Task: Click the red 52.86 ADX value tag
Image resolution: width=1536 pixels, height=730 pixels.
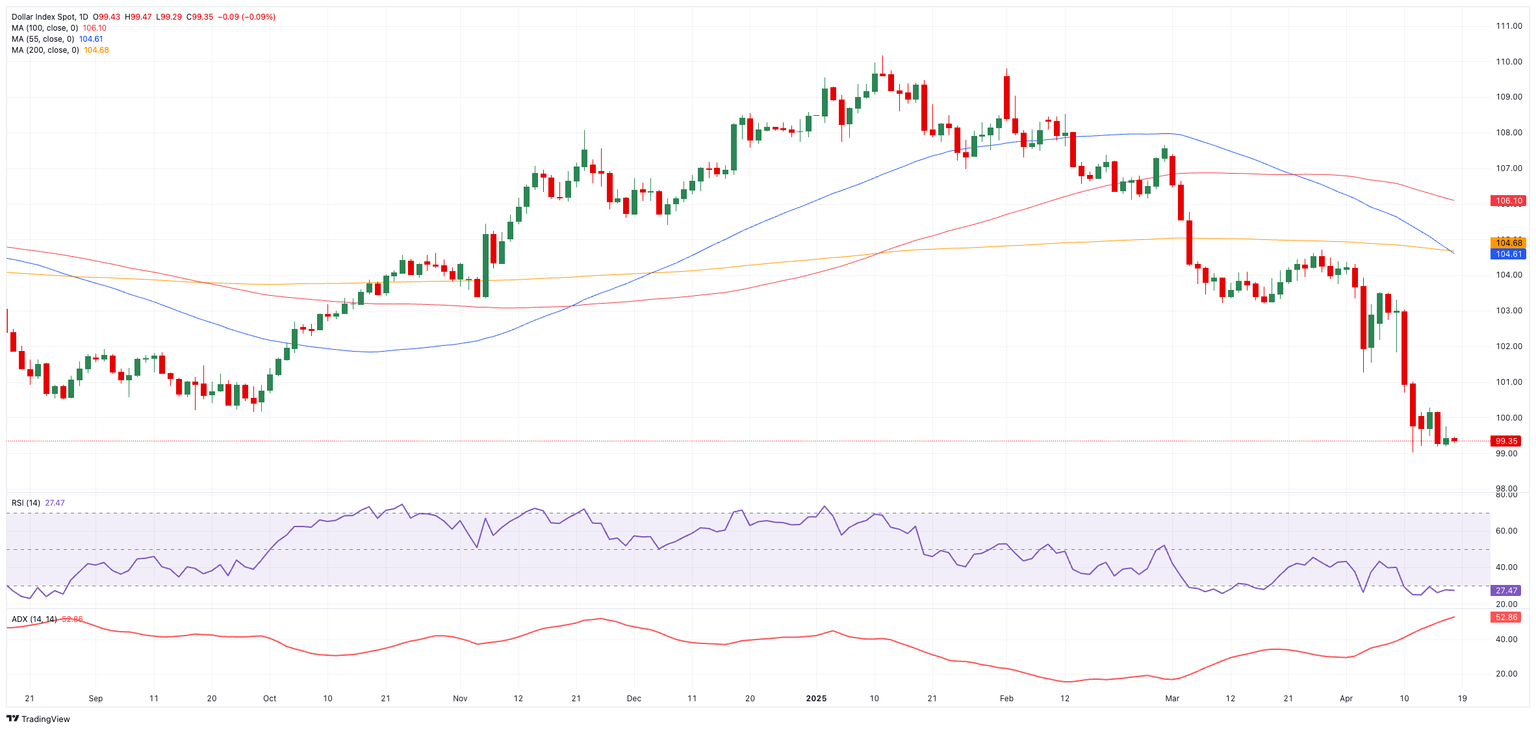Action: (x=1508, y=617)
